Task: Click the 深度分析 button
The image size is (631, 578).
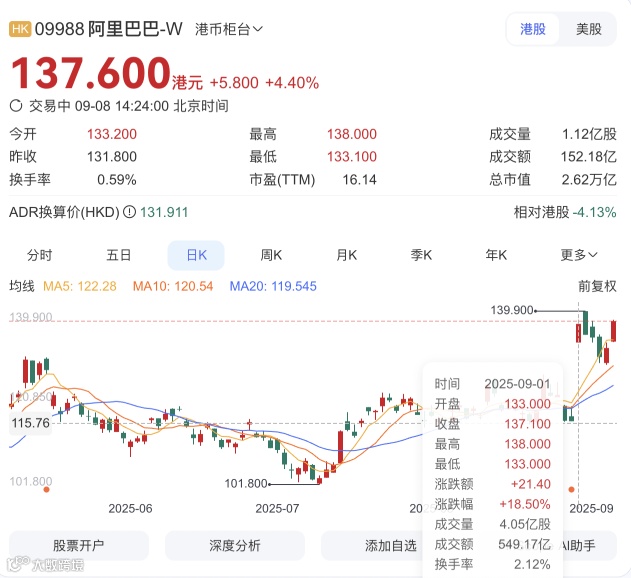Action: click(x=235, y=545)
